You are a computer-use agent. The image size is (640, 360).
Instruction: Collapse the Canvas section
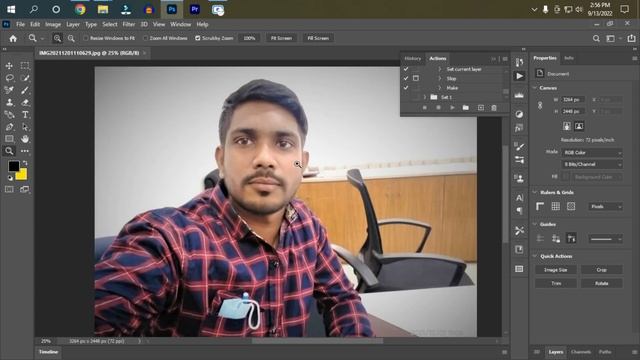click(x=535, y=88)
